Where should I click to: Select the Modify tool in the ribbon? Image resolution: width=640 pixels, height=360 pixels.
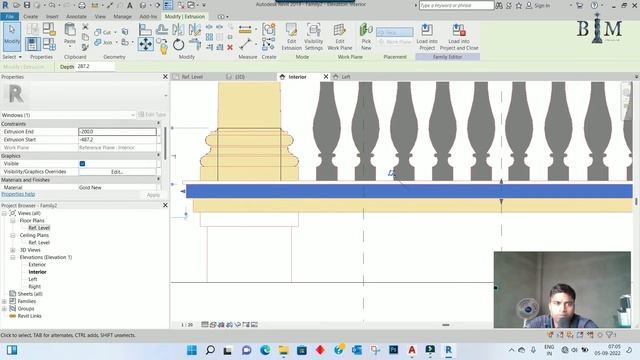click(x=11, y=36)
